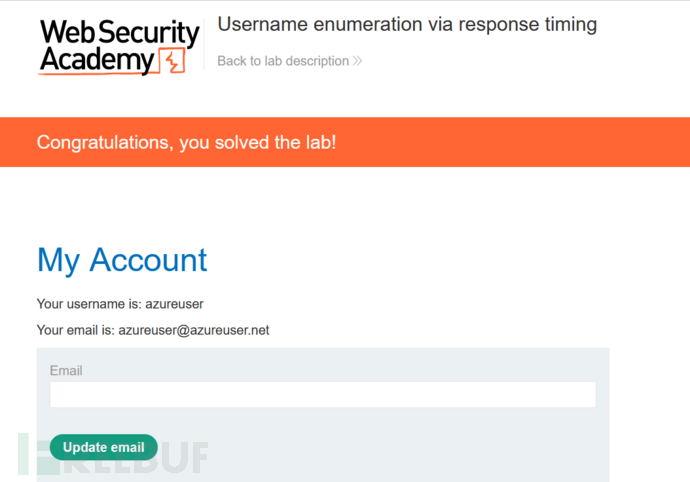Click the My Account heading
690x482 pixels.
click(122, 260)
